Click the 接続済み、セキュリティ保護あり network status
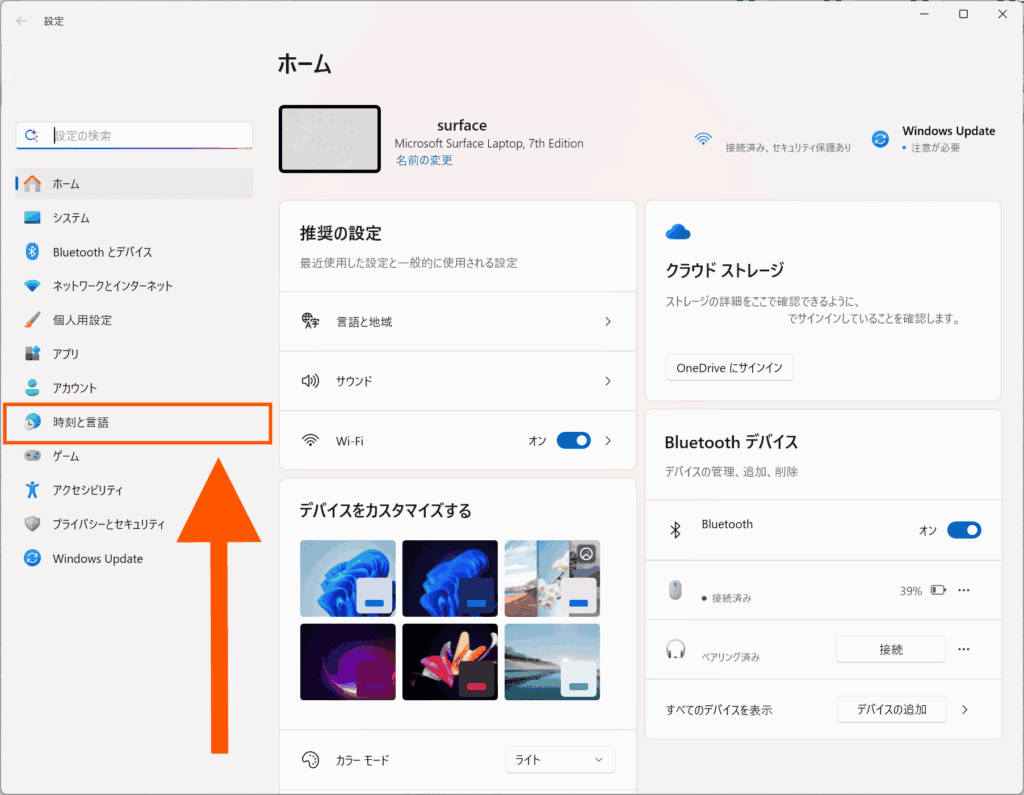The width and height of the screenshot is (1024, 795). pos(788,148)
